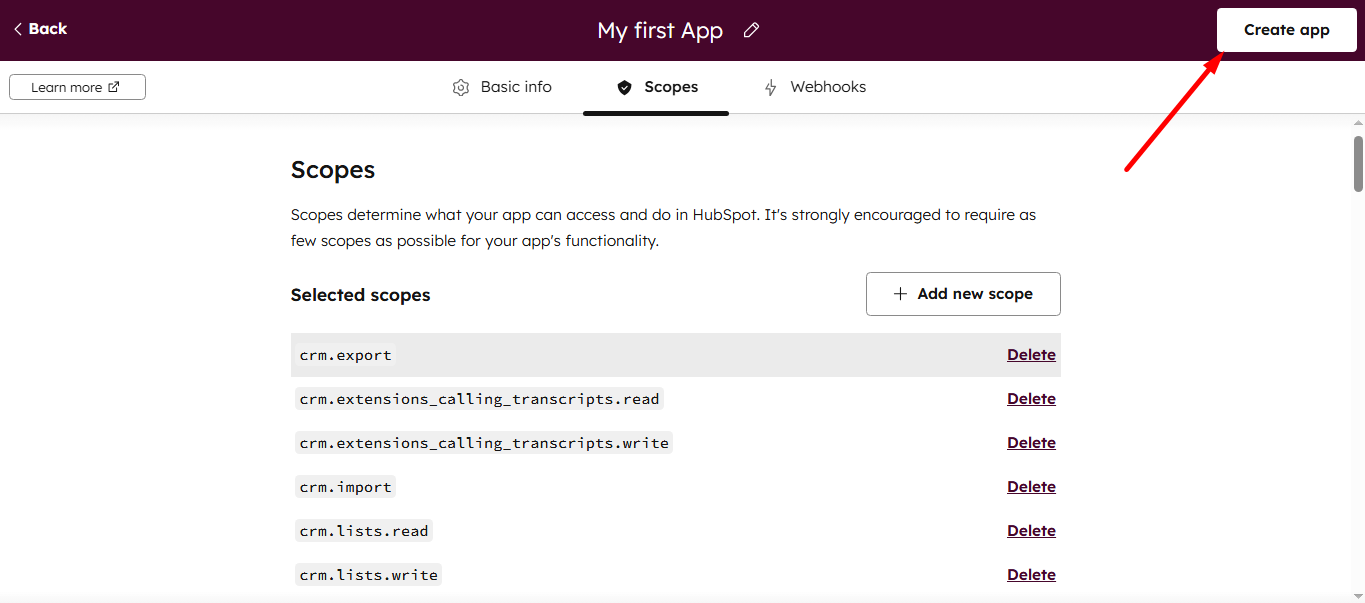
Task: Click the shield icon on the Scopes tab
Action: click(624, 87)
